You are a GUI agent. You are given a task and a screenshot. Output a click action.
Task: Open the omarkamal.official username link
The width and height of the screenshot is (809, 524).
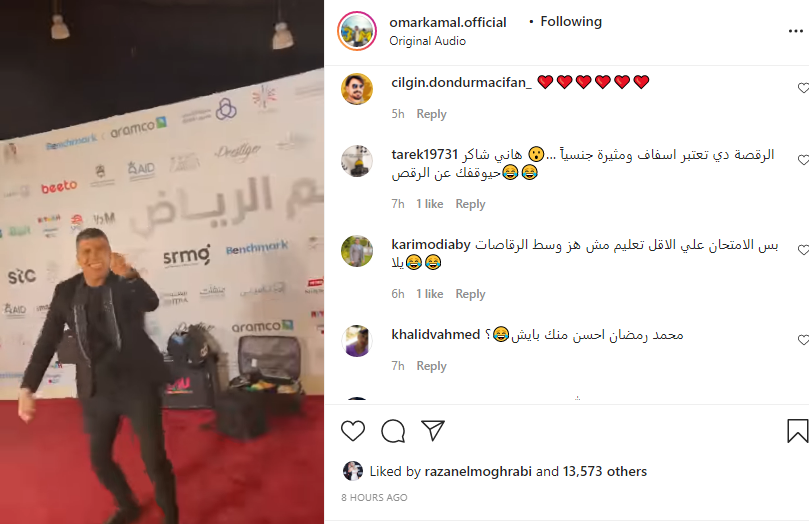pos(447,22)
